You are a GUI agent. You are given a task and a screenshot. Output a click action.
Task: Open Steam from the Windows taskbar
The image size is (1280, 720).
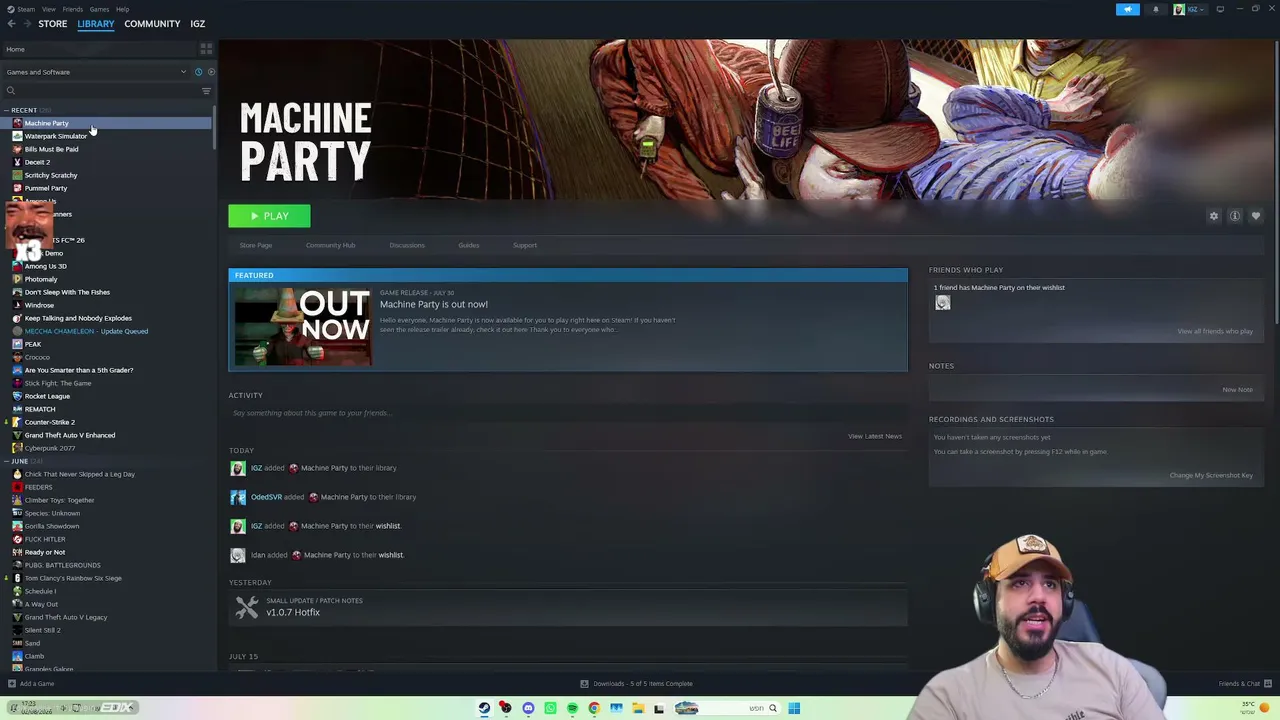(x=484, y=708)
